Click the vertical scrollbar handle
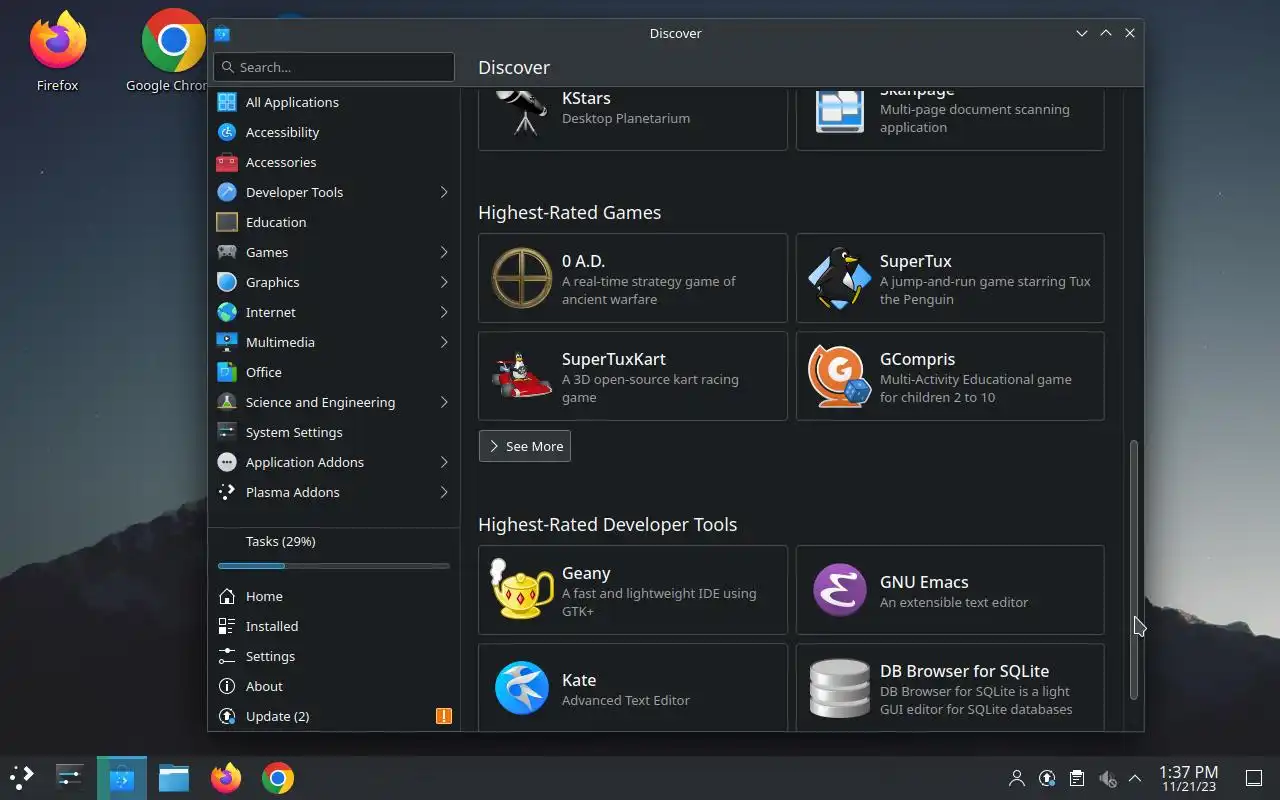This screenshot has width=1280, height=800. [x=1133, y=570]
